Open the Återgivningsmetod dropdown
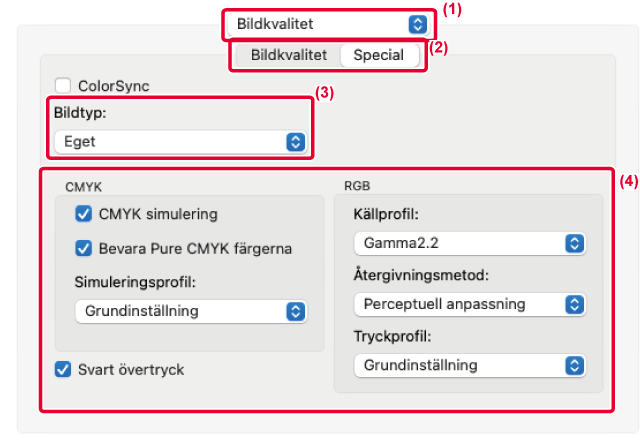The width and height of the screenshot is (640, 441). [470, 305]
